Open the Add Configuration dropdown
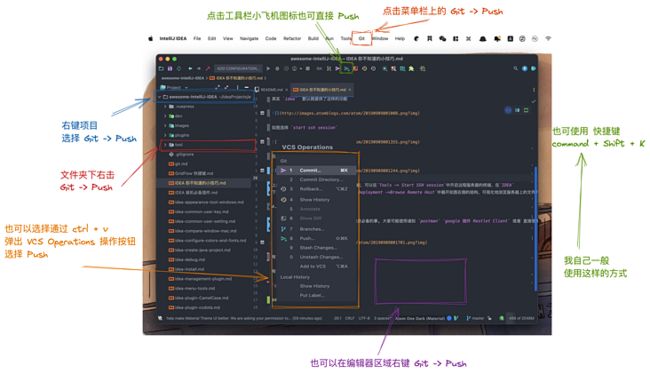The width and height of the screenshot is (650, 374). 238,68
